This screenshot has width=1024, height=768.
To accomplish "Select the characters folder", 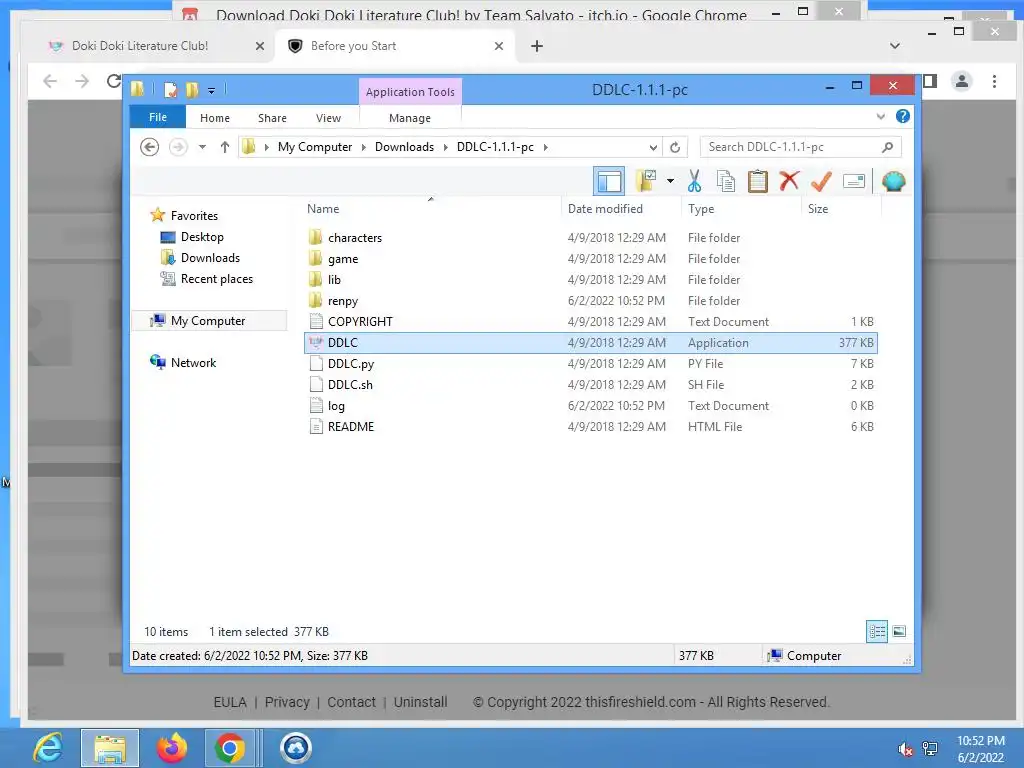I will (x=591, y=238).
